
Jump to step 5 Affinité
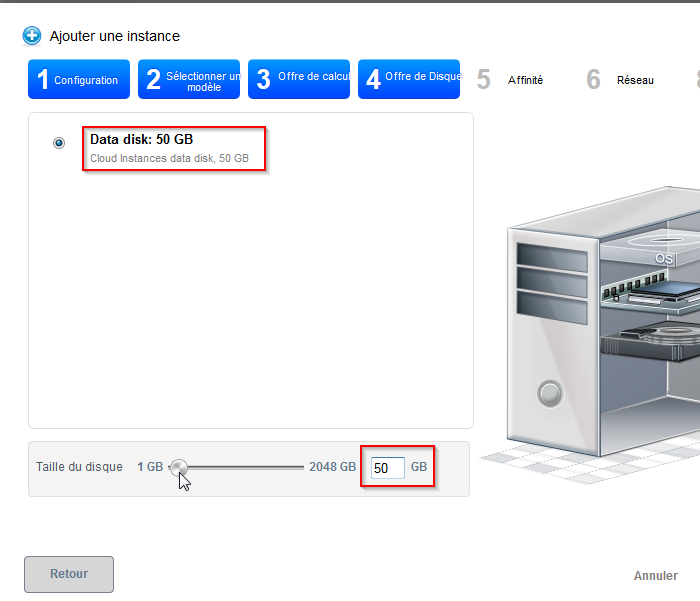tap(511, 80)
